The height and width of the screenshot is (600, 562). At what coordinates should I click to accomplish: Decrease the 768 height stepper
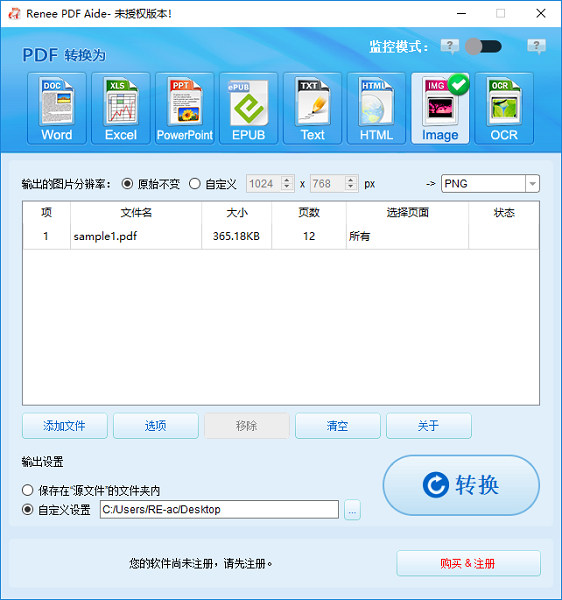click(x=350, y=188)
